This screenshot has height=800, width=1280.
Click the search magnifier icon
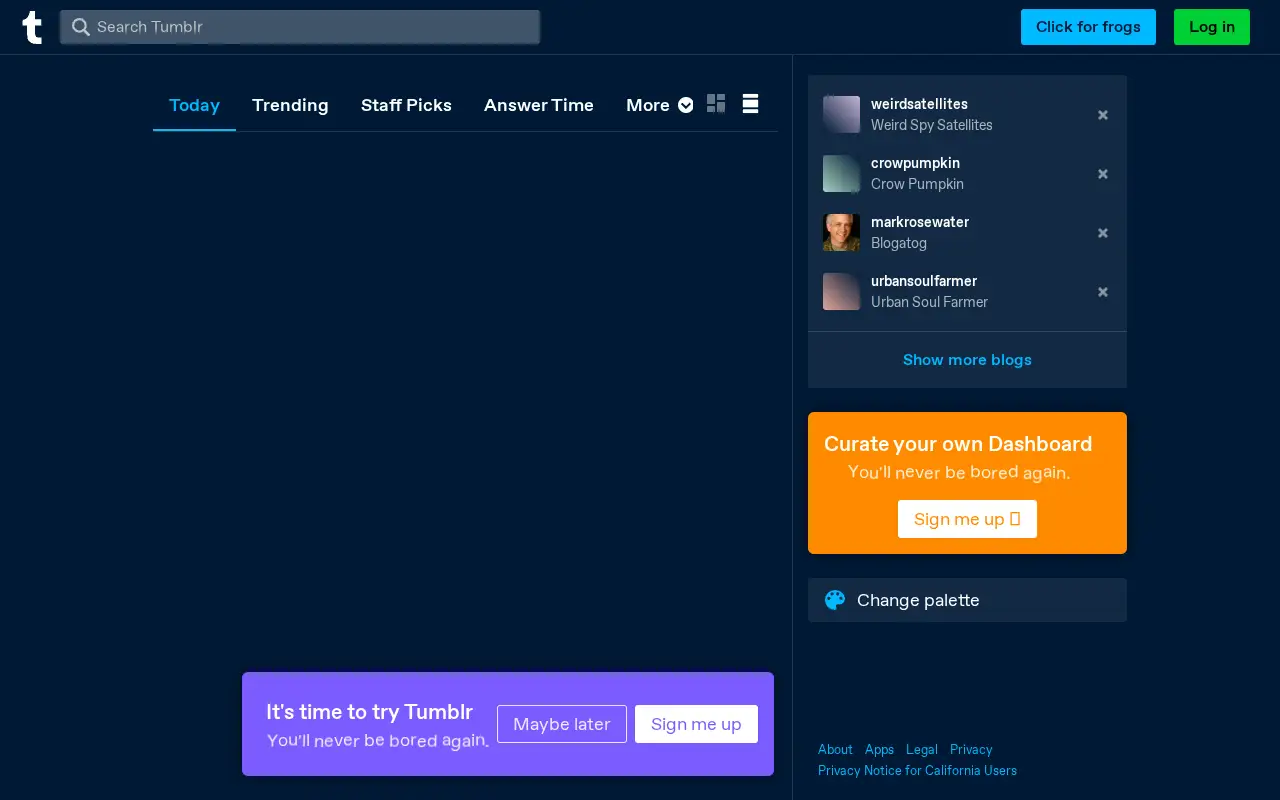tap(81, 27)
